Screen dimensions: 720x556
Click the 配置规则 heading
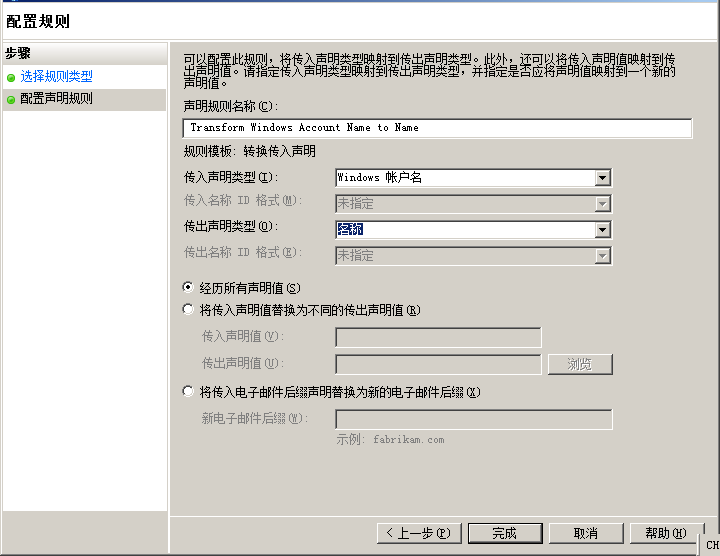(x=38, y=22)
